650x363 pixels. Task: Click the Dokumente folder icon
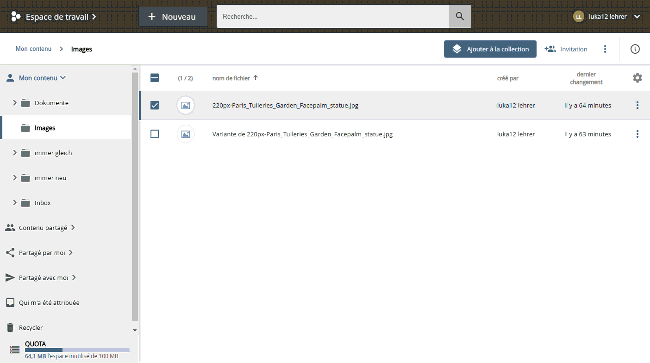[x=25, y=103]
